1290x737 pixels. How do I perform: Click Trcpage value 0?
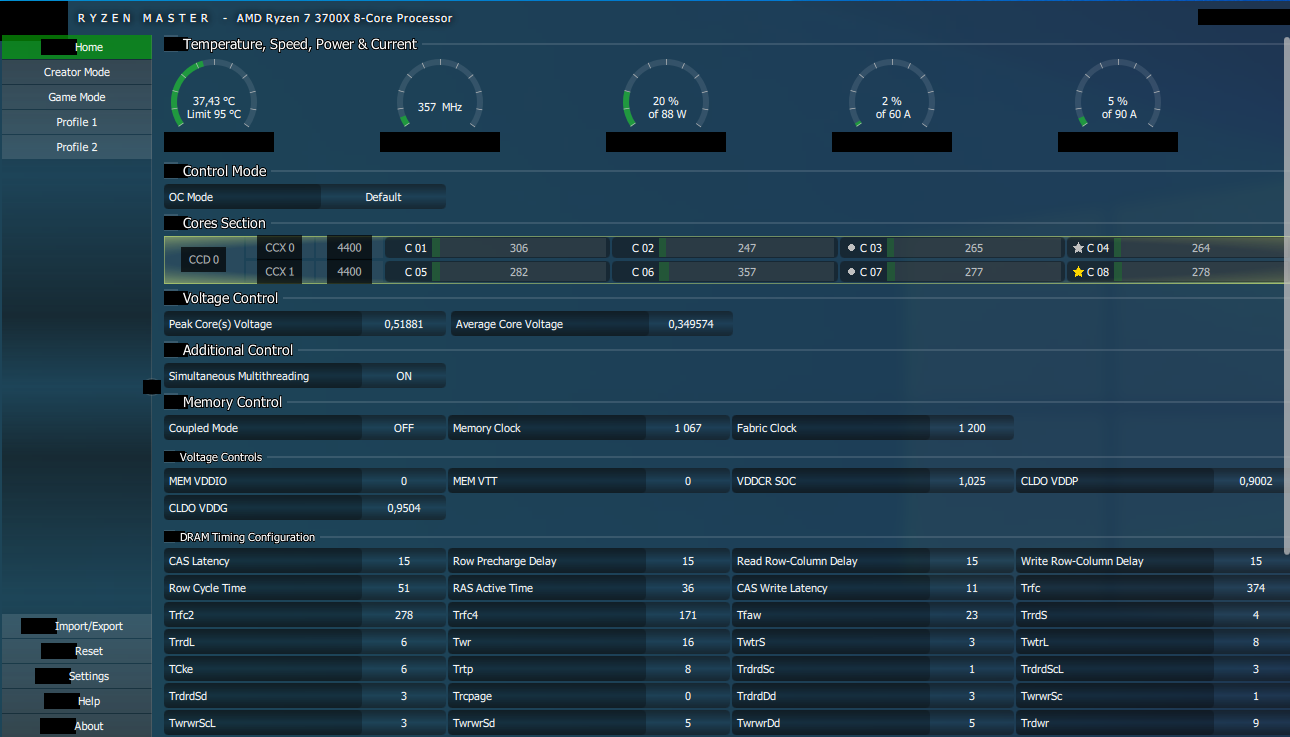(x=688, y=696)
